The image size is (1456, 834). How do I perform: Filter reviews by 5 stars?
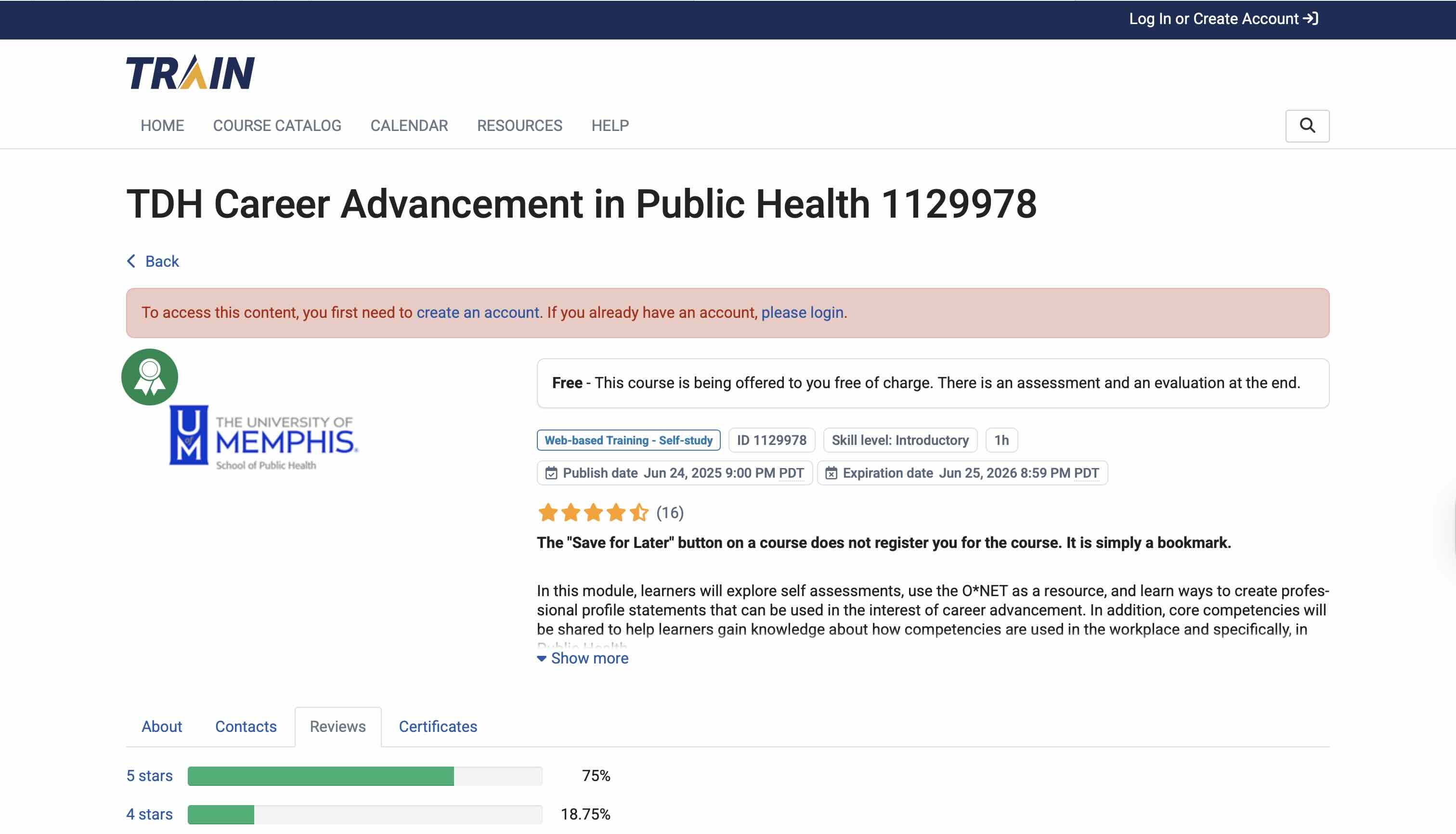(149, 776)
